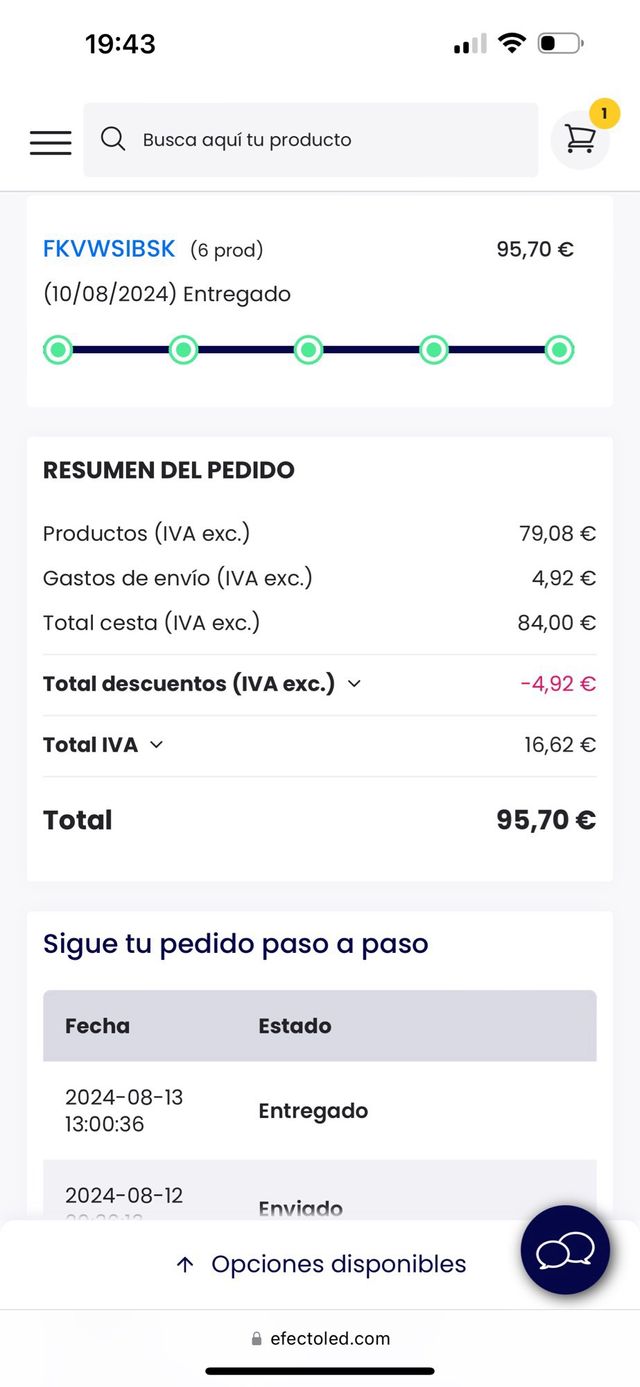The width and height of the screenshot is (640, 1387).
Task: Open the hamburger menu
Action: tap(50, 142)
